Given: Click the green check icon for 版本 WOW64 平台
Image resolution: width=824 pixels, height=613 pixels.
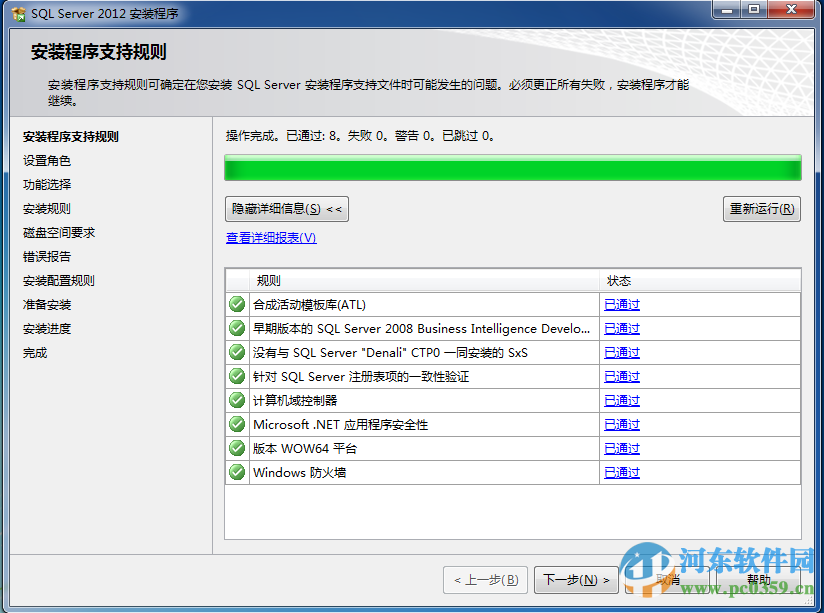Looking at the screenshot, I should [236, 448].
